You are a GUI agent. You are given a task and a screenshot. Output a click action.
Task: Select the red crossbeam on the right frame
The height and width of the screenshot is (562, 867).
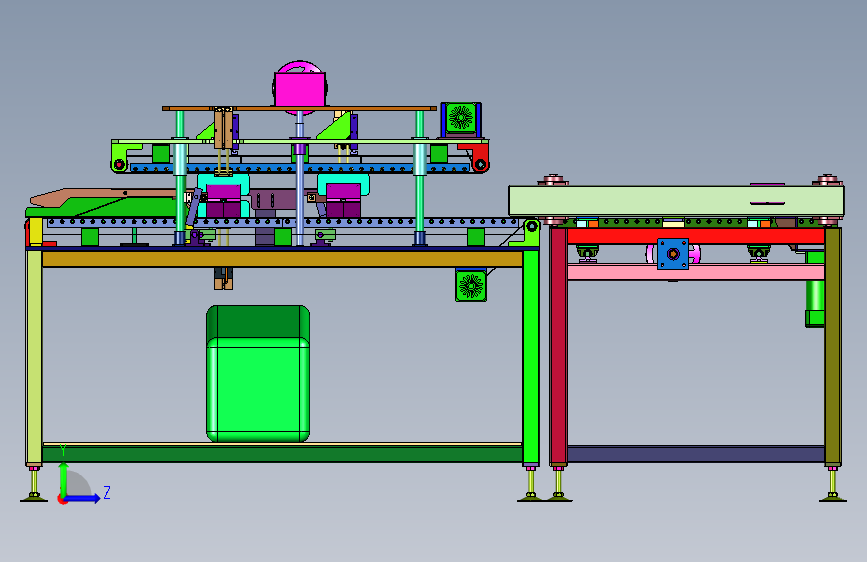point(696,236)
